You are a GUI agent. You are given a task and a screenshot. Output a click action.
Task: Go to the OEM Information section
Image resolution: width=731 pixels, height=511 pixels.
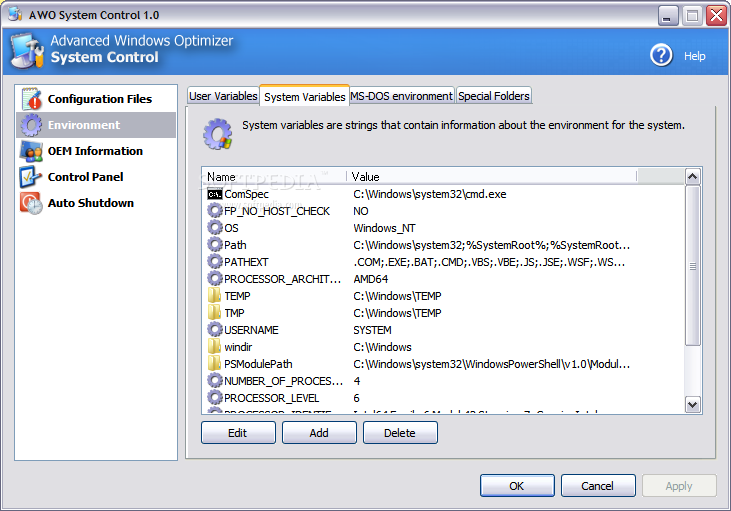tap(96, 151)
